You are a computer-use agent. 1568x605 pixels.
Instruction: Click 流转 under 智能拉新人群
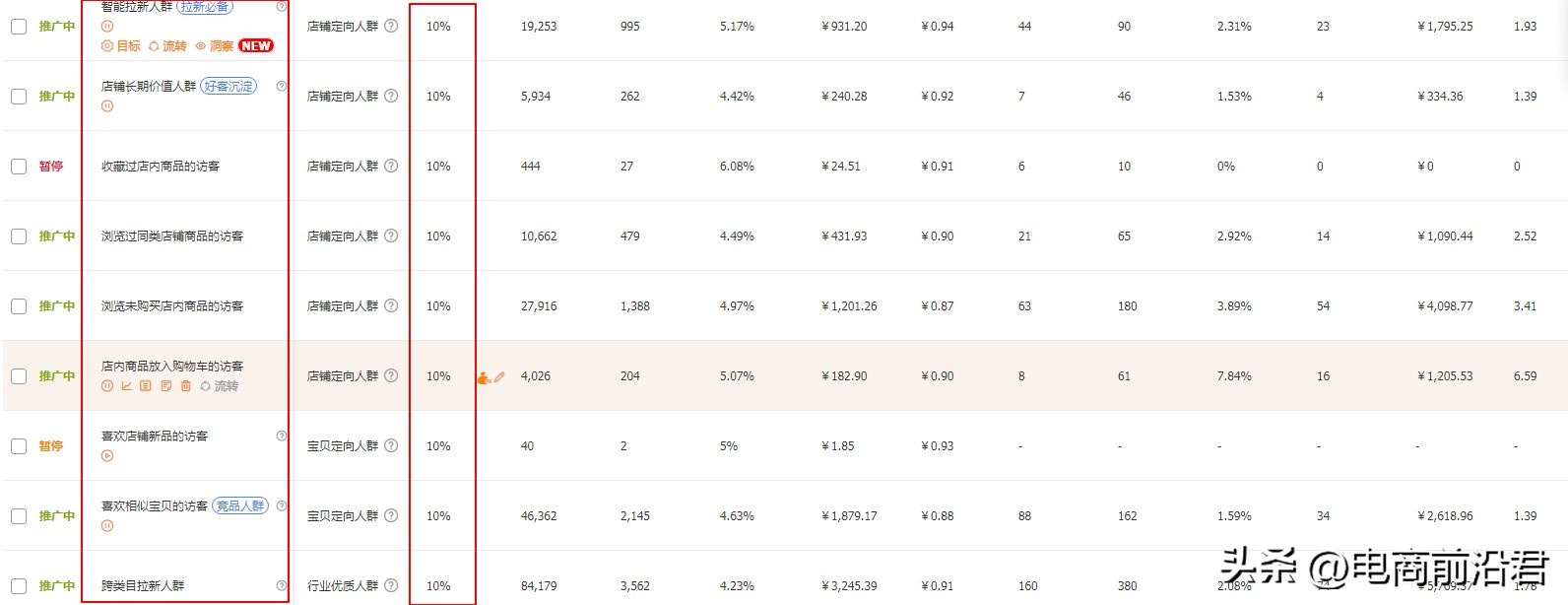[167, 46]
